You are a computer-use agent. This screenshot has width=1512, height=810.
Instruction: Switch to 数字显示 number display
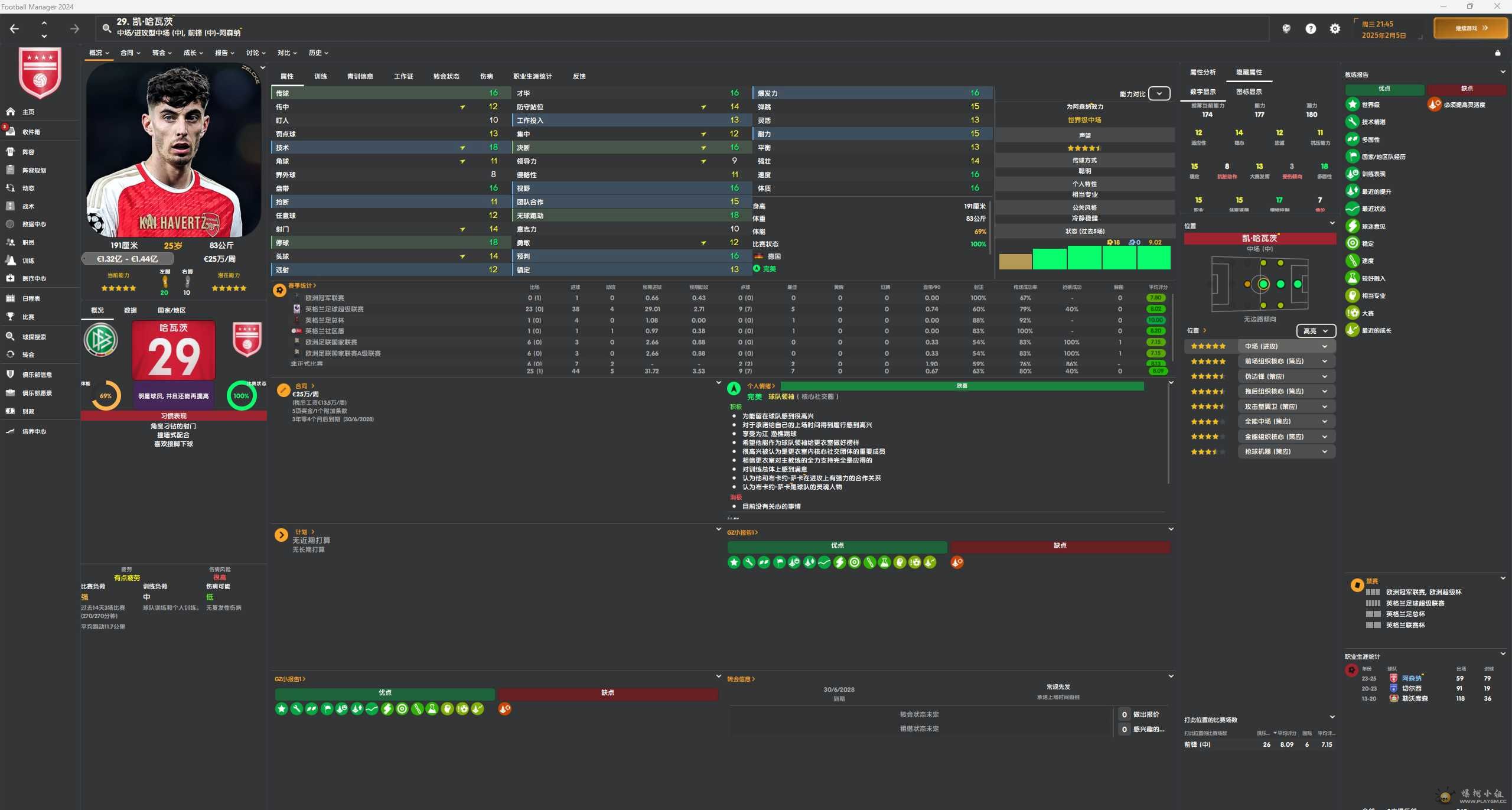tap(1203, 92)
